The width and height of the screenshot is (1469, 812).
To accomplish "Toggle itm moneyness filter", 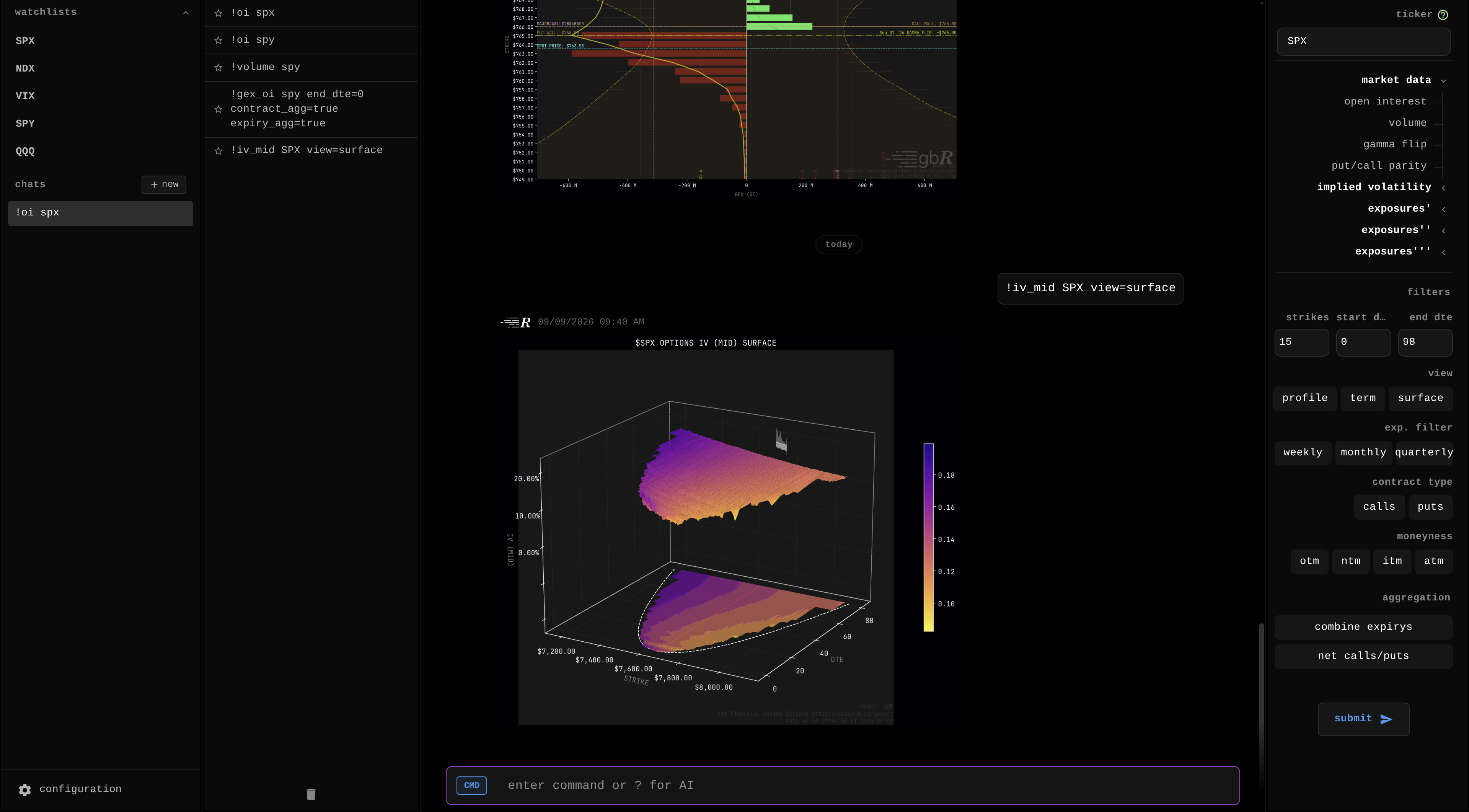I will (x=1392, y=561).
